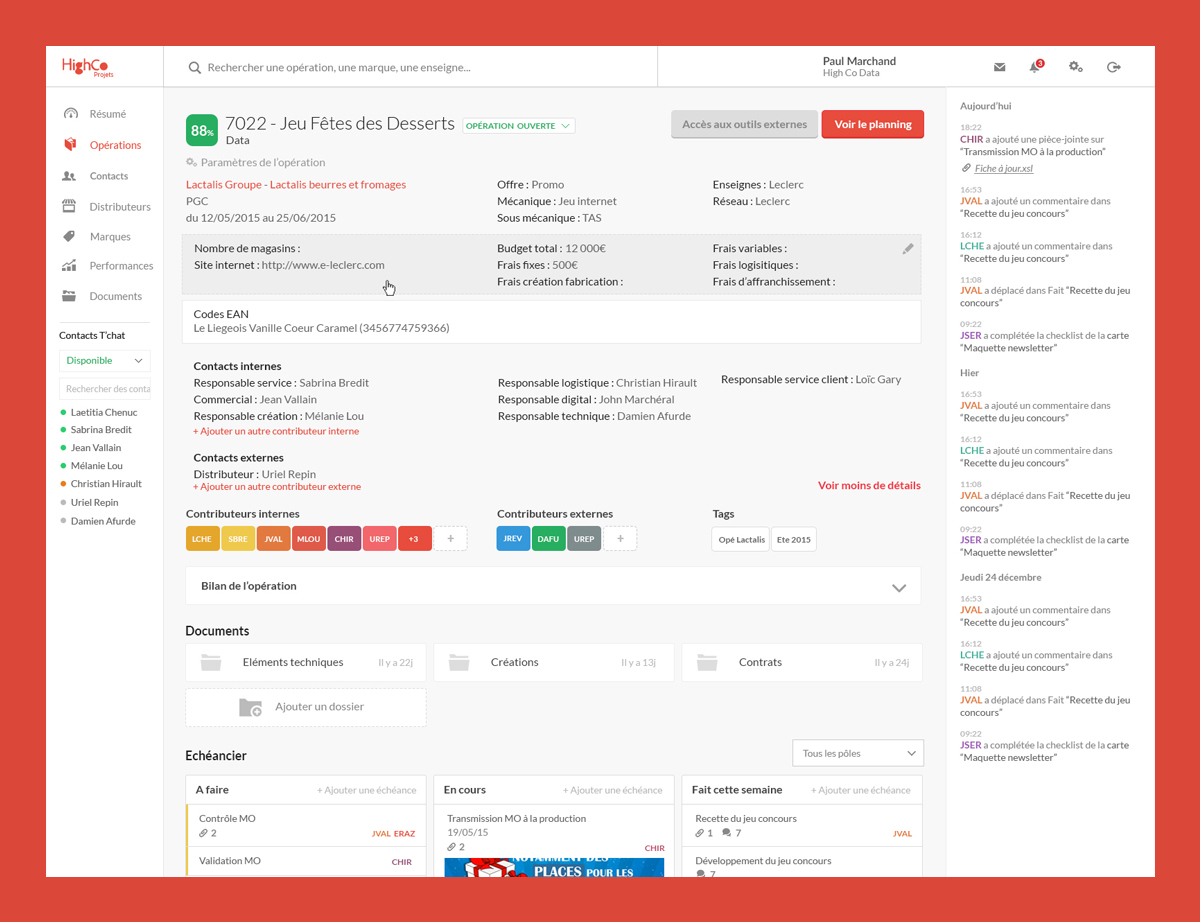Click the LCHE orange contributor badge
The image size is (1200, 922).
click(x=202, y=538)
